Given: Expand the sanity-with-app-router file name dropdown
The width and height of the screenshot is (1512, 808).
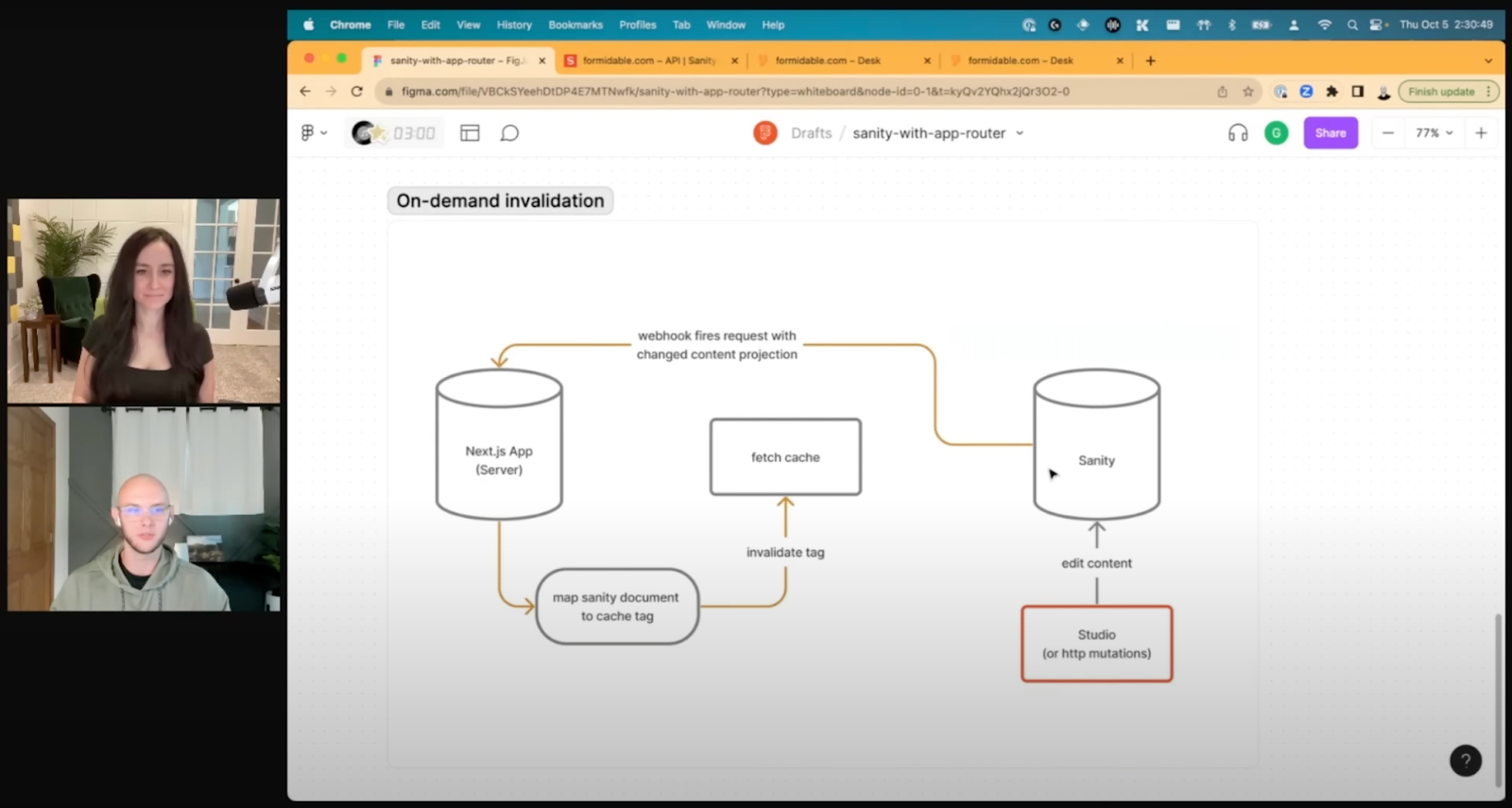Looking at the screenshot, I should [1020, 133].
